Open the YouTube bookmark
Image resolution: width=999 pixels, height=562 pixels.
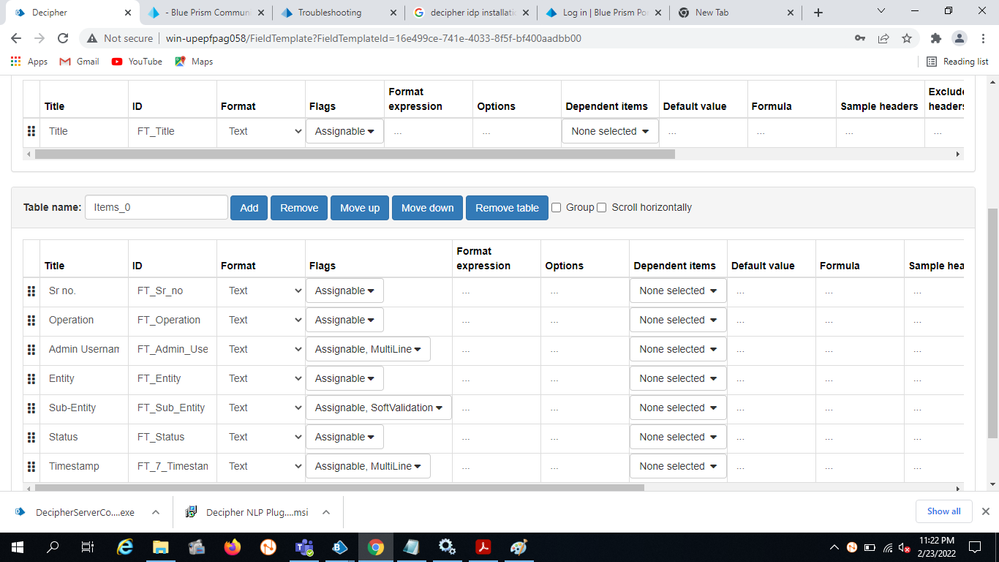point(136,61)
